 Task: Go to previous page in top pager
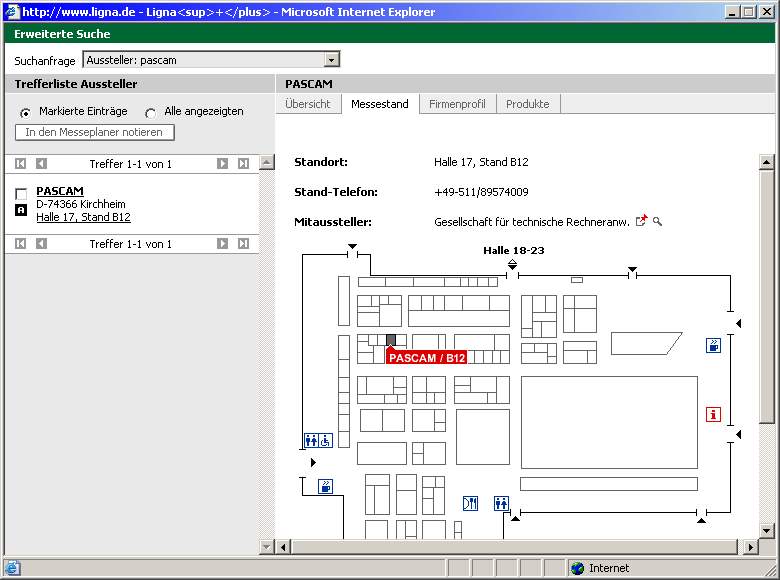[41, 164]
